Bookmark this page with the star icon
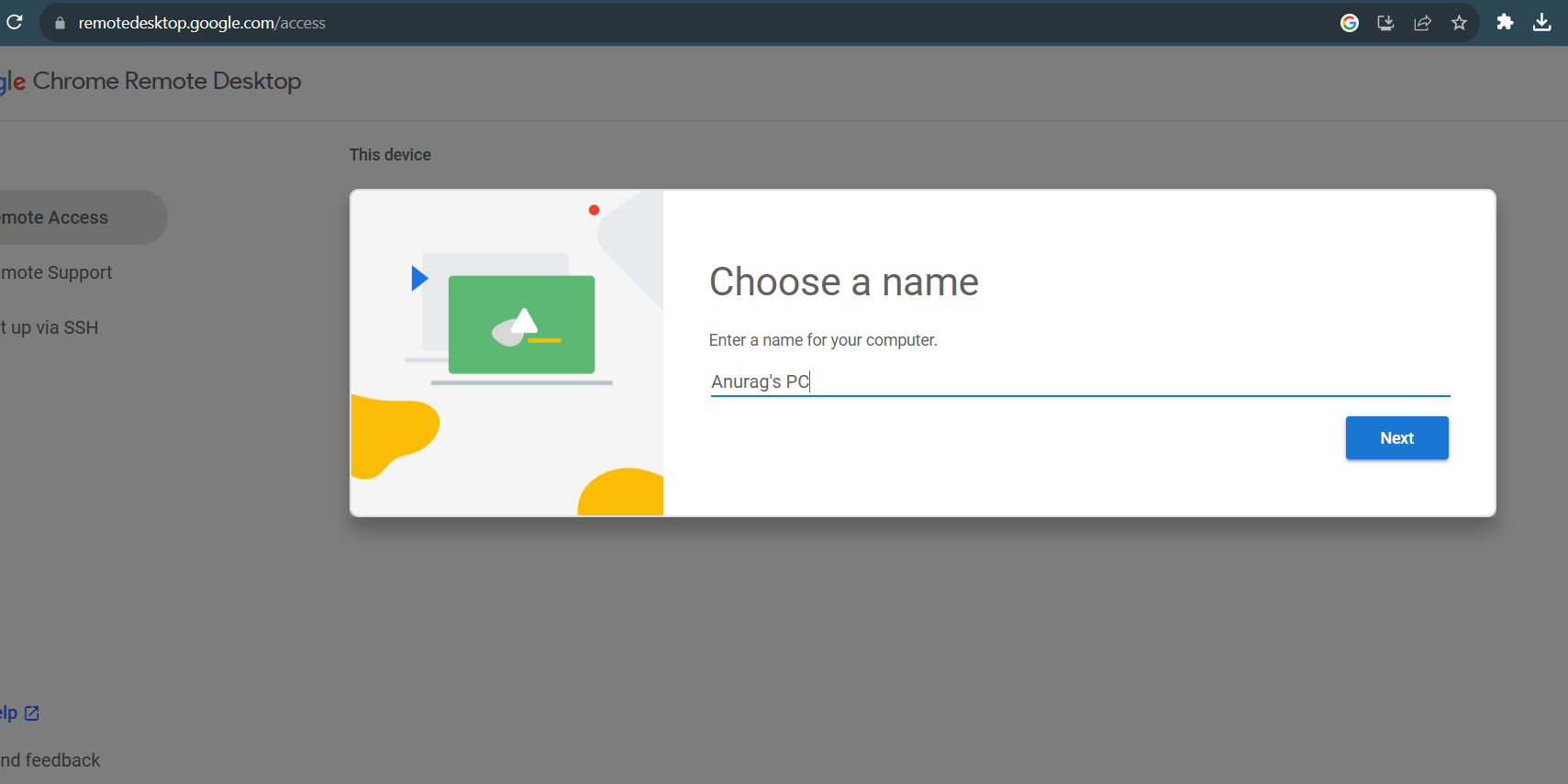The width and height of the screenshot is (1568, 784). 1459,23
